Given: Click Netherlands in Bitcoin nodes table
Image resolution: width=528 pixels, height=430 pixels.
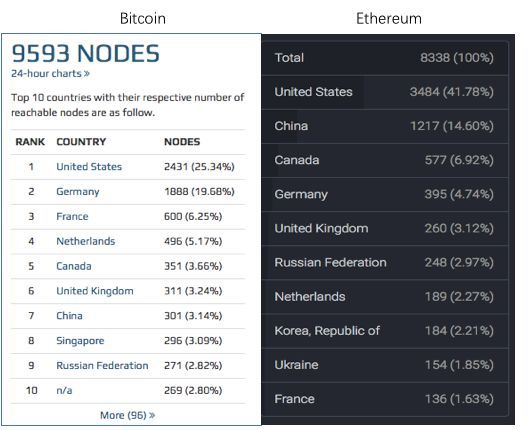Looking at the screenshot, I should [86, 241].
